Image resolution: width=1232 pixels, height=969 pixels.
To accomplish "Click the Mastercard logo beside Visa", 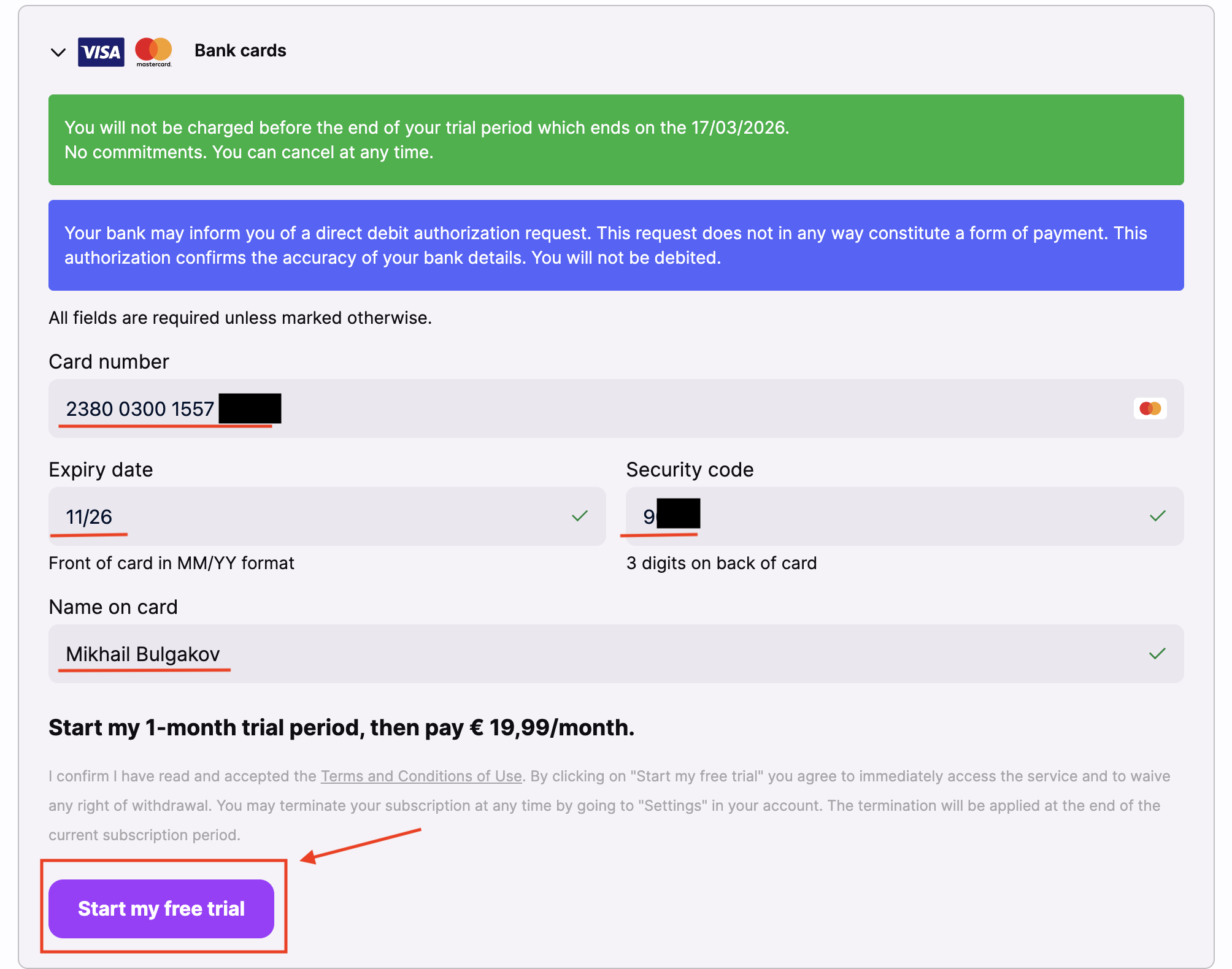I will (153, 51).
